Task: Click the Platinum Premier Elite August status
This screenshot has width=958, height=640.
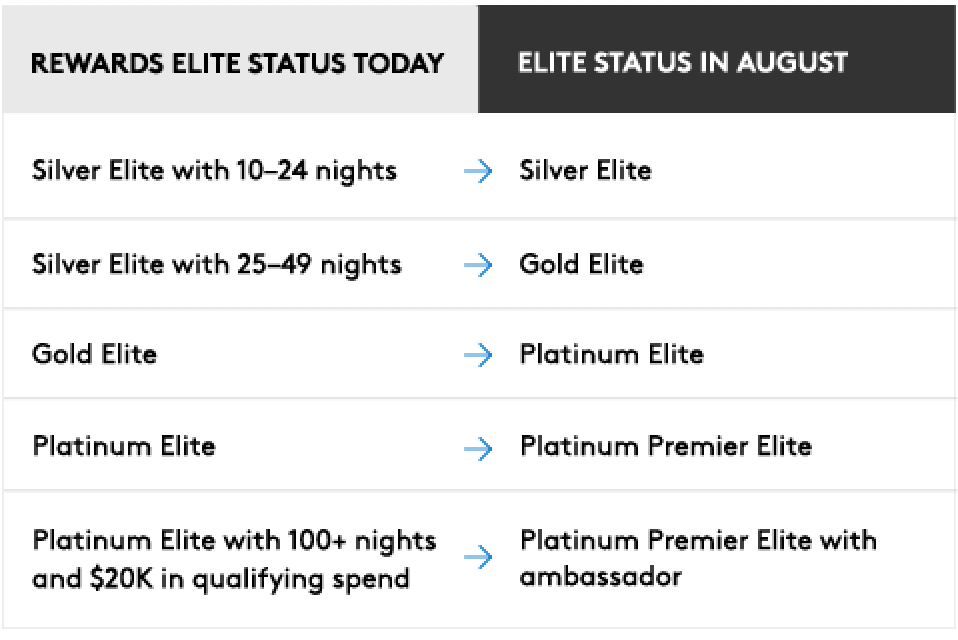Action: tap(665, 446)
